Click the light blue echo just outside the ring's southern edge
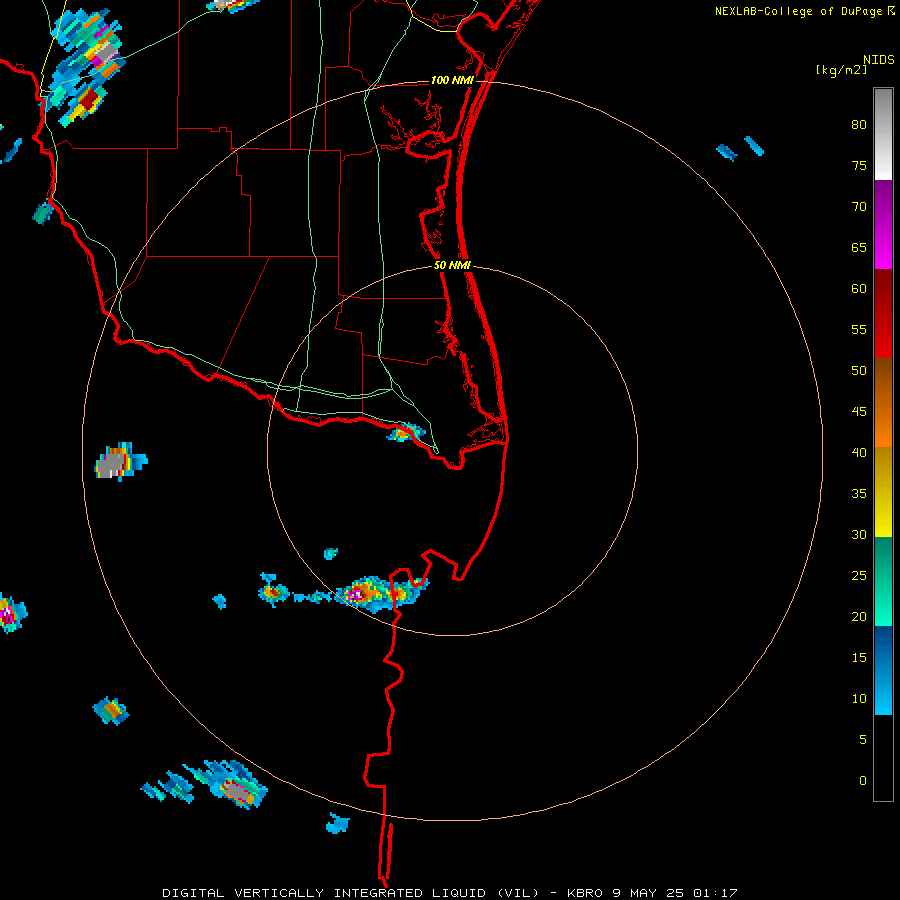 338,823
